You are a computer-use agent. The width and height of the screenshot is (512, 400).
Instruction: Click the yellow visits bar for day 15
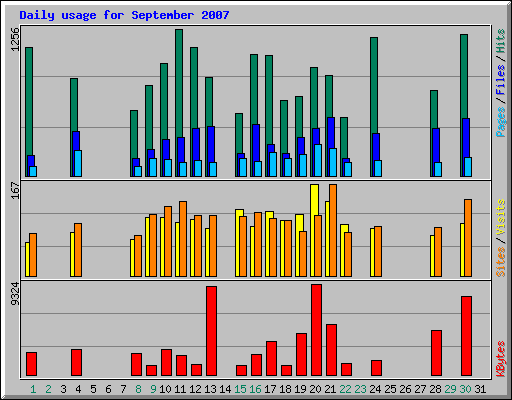[237, 243]
